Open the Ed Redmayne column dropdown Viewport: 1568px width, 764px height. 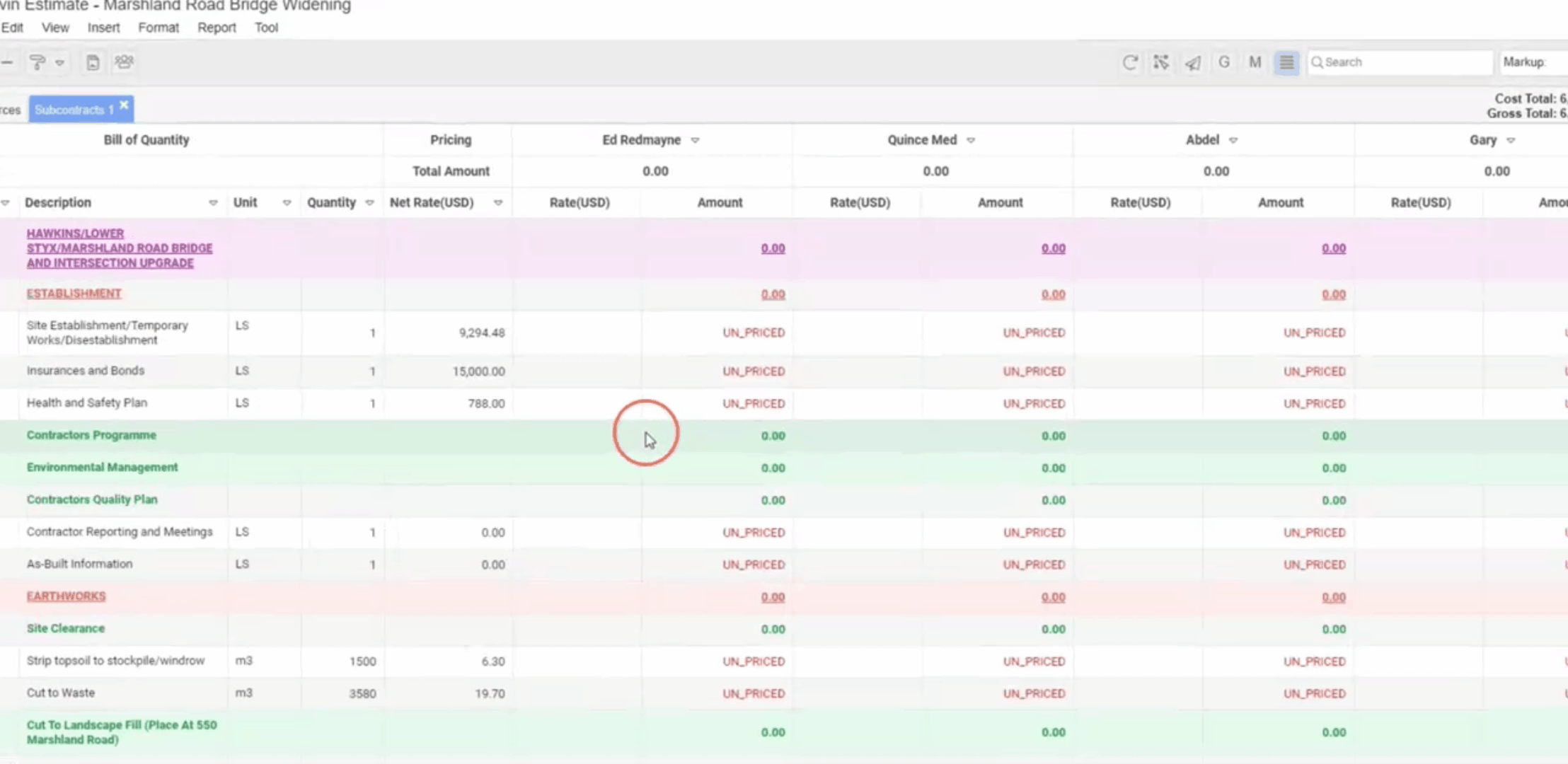point(696,140)
